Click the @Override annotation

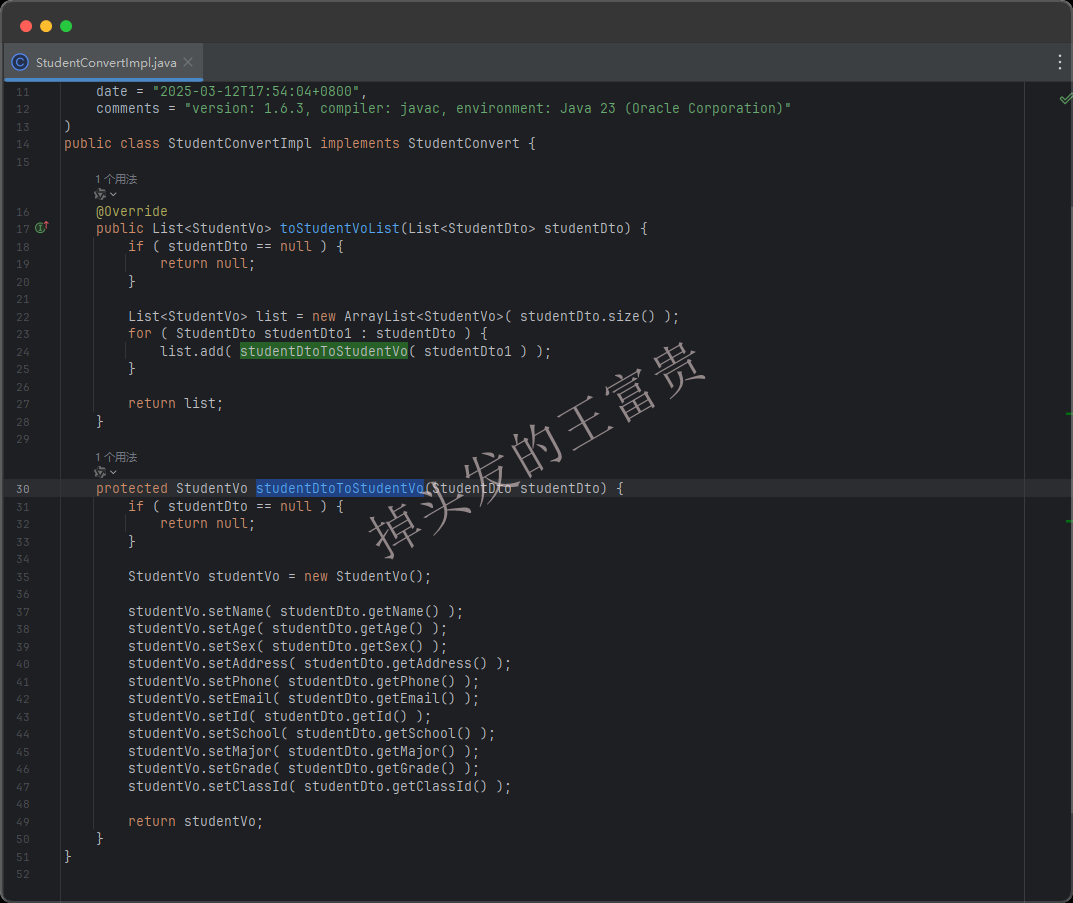coord(131,211)
